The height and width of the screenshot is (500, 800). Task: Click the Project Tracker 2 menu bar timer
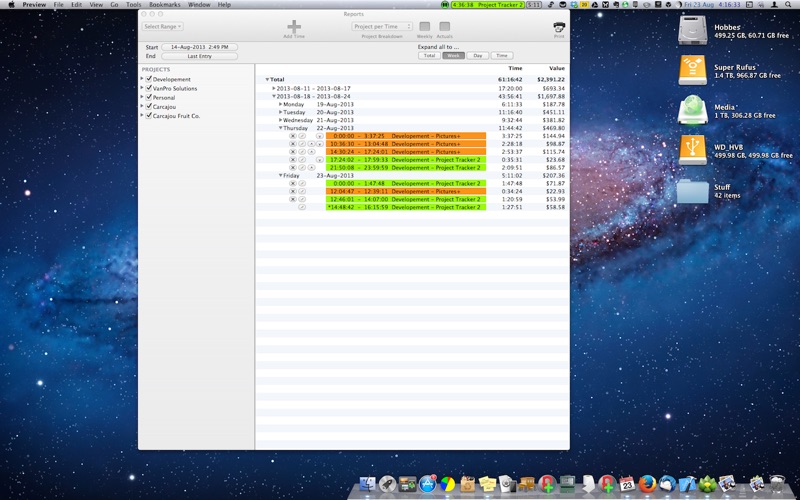point(487,5)
